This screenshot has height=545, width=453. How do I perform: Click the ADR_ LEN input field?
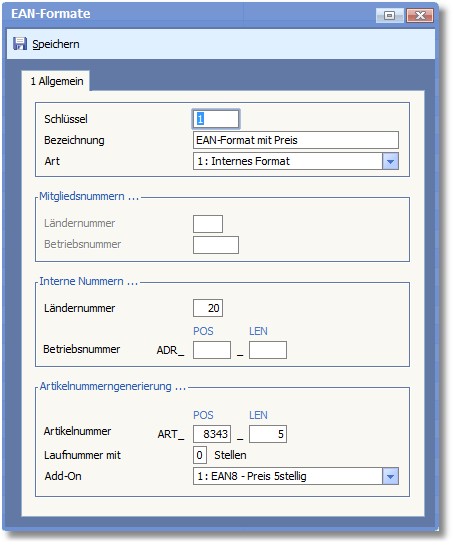[268, 350]
